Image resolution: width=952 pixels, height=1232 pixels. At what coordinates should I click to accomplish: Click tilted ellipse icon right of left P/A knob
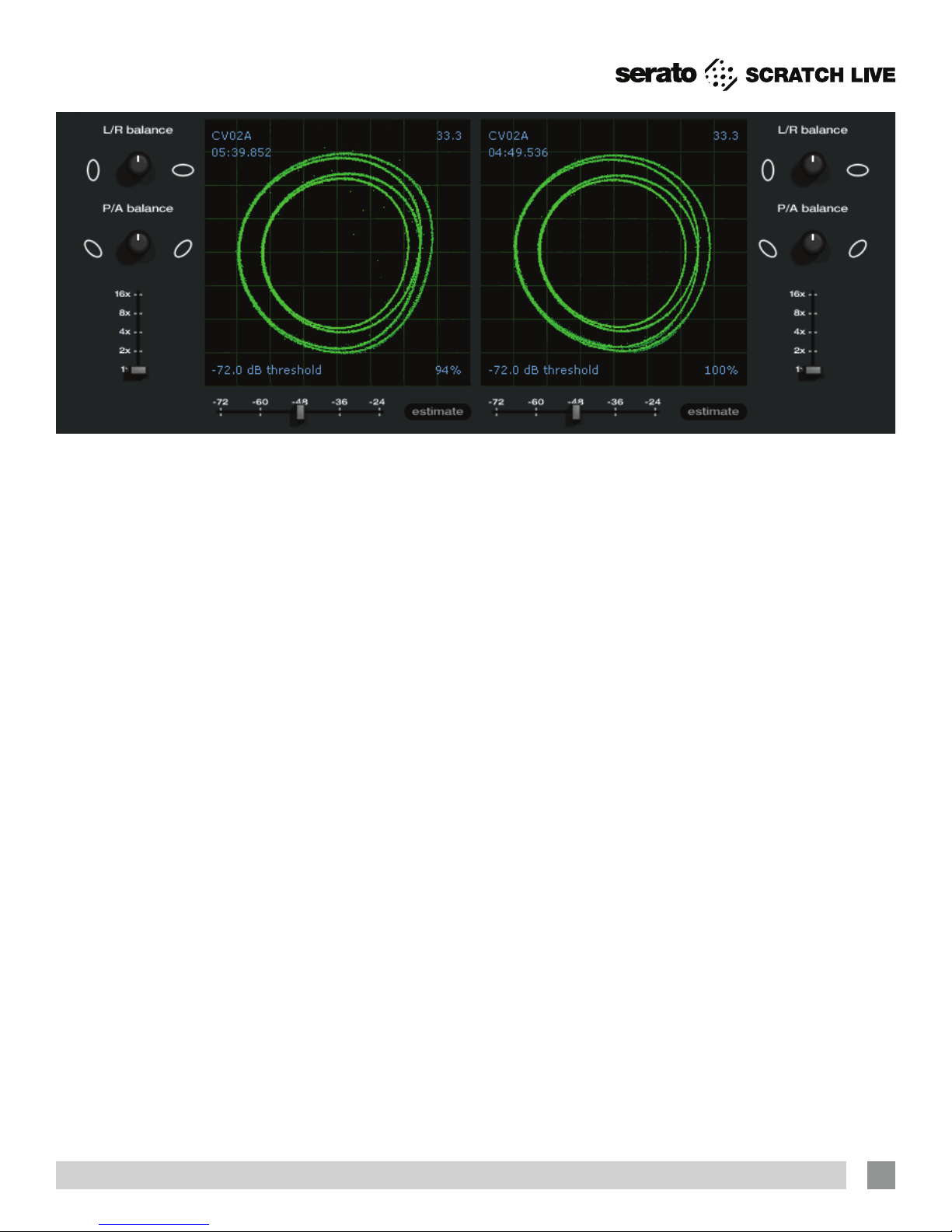click(183, 249)
